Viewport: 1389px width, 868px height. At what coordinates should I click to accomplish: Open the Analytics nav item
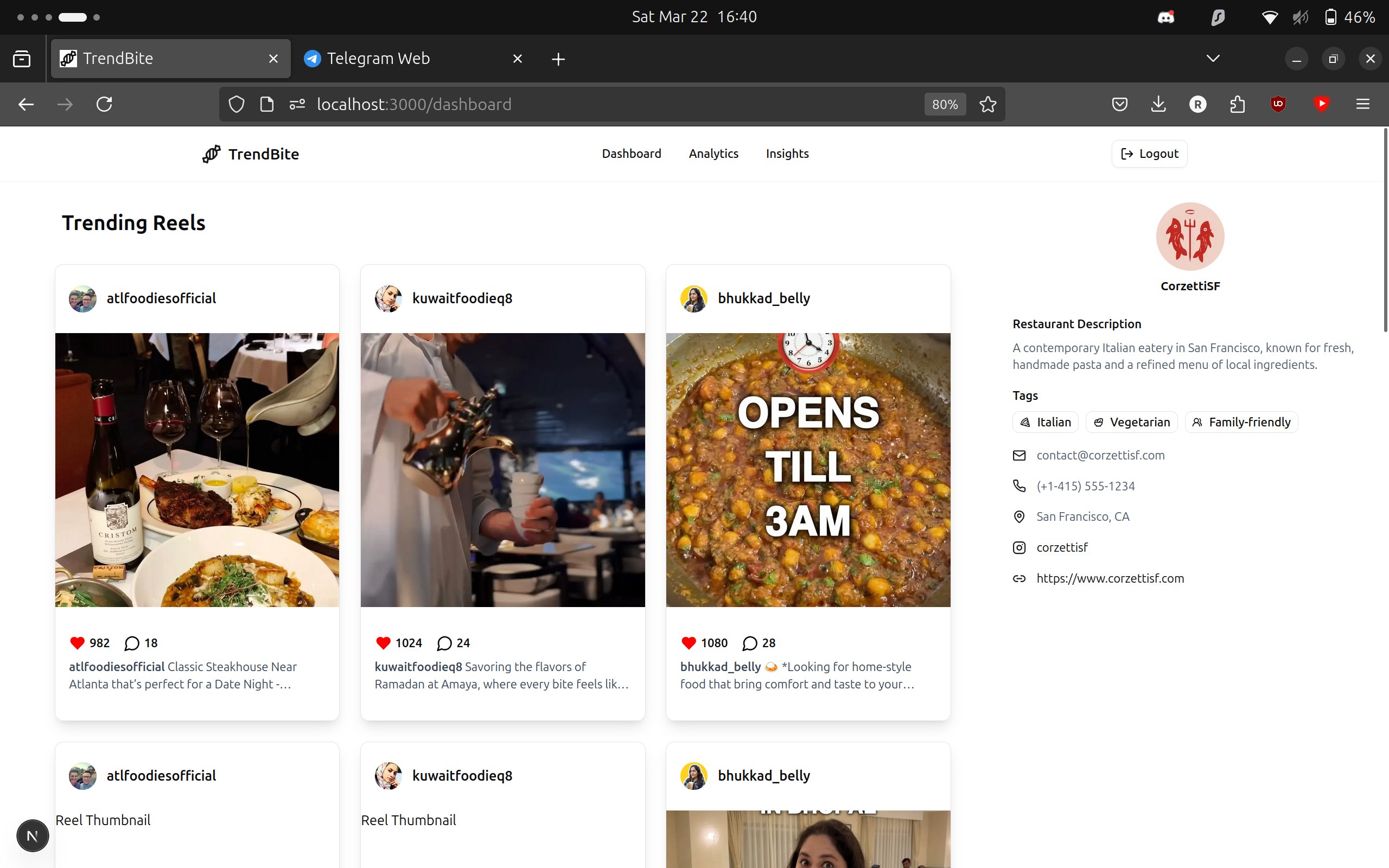713,154
